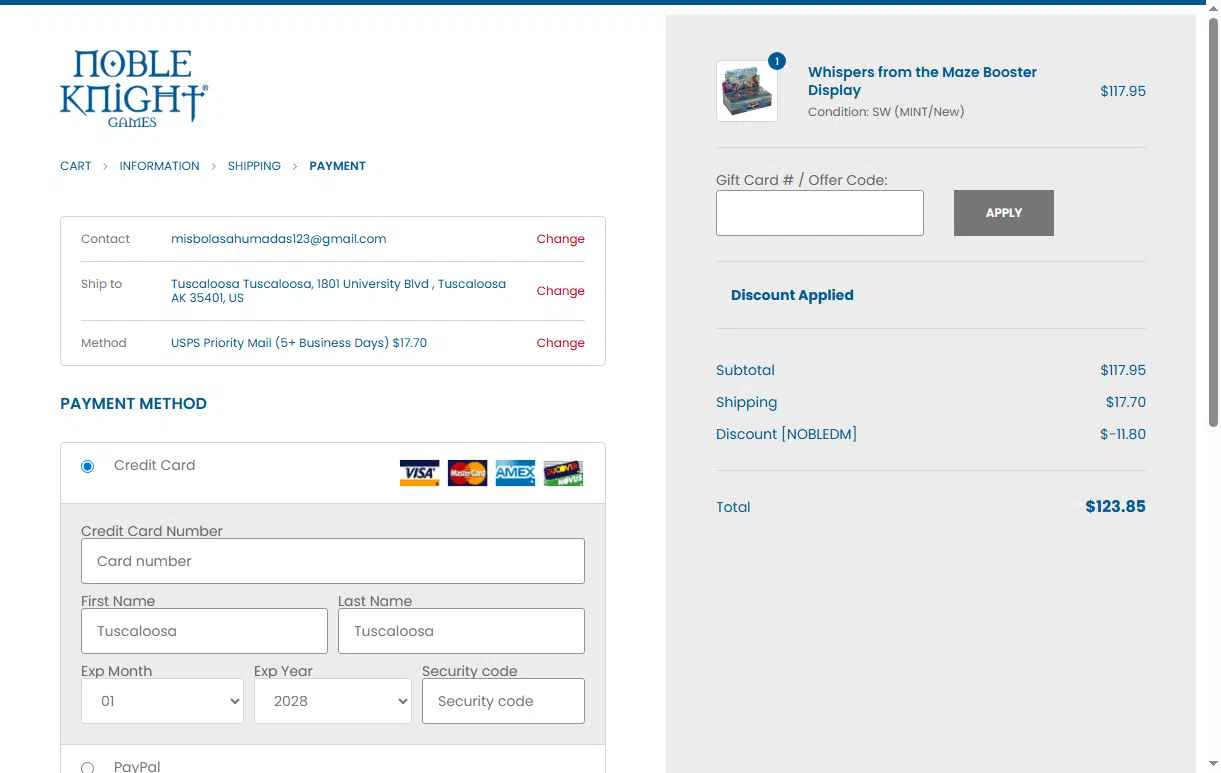Click the Discount [NOBLEDM] label
This screenshot has width=1221, height=773.
coord(786,434)
